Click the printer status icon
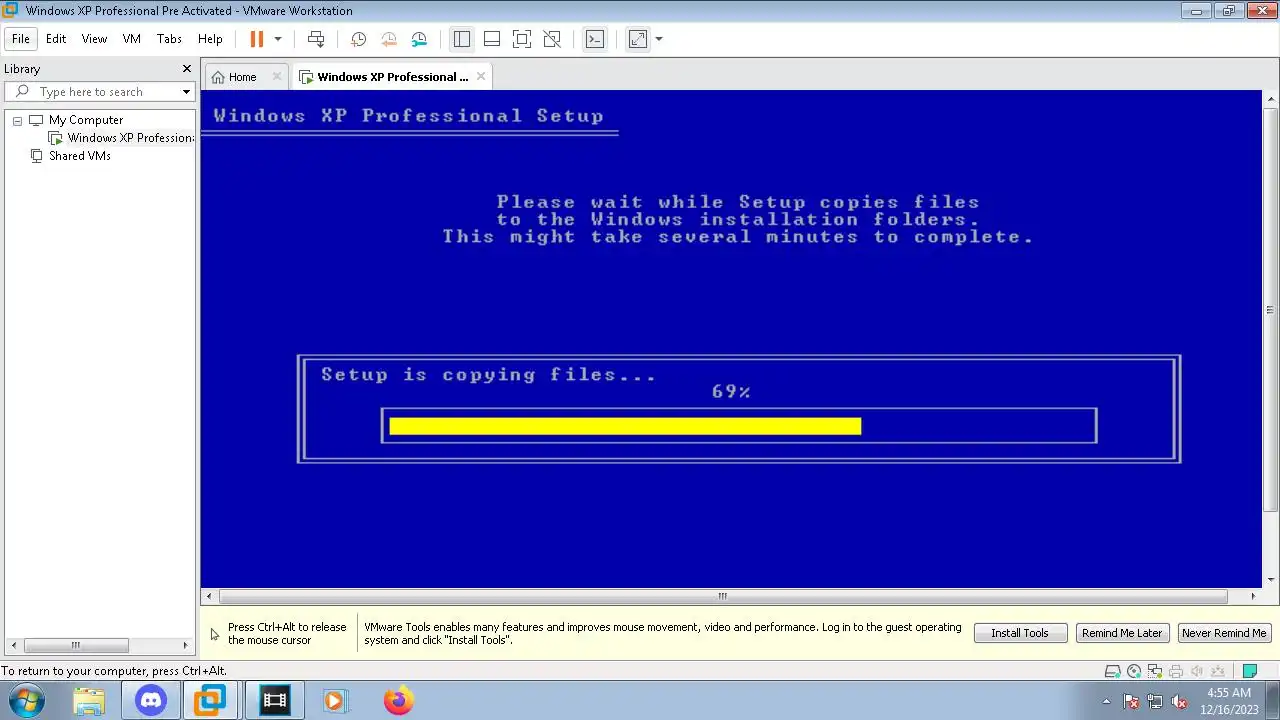 coord(1176,672)
